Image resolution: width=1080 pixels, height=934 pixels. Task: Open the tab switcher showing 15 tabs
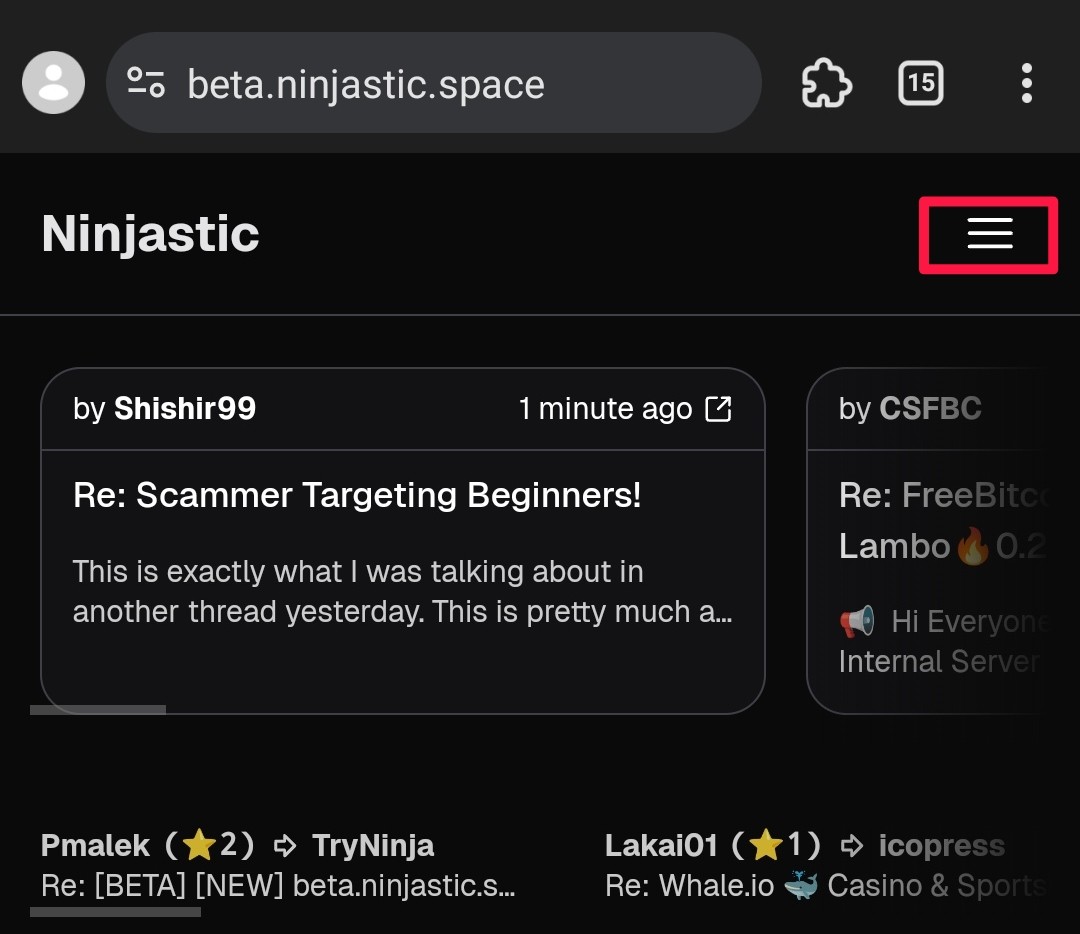tap(920, 83)
